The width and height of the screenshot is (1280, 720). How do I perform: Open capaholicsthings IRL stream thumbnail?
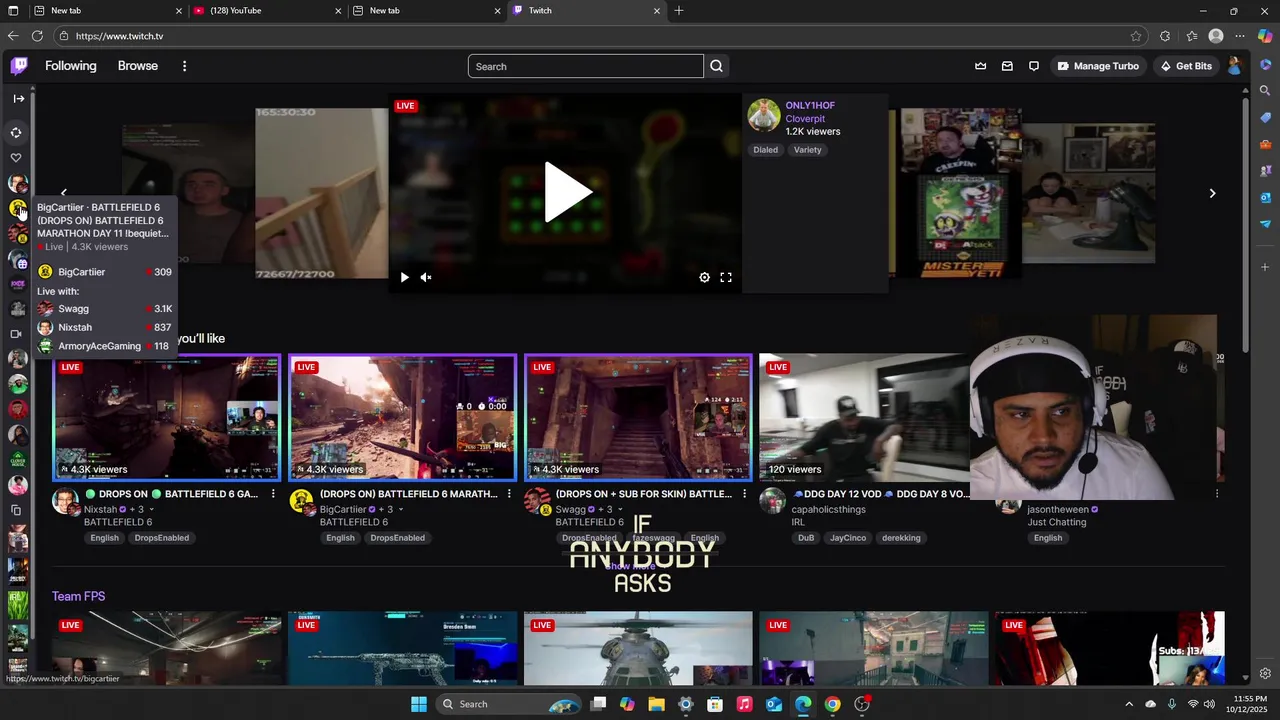coord(864,417)
